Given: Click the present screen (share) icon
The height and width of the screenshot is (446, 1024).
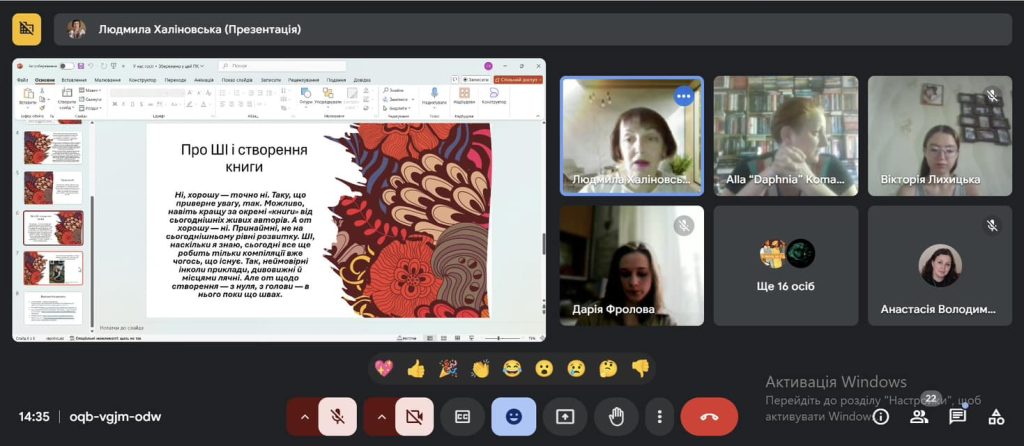Looking at the screenshot, I should pyautogui.click(x=565, y=416).
